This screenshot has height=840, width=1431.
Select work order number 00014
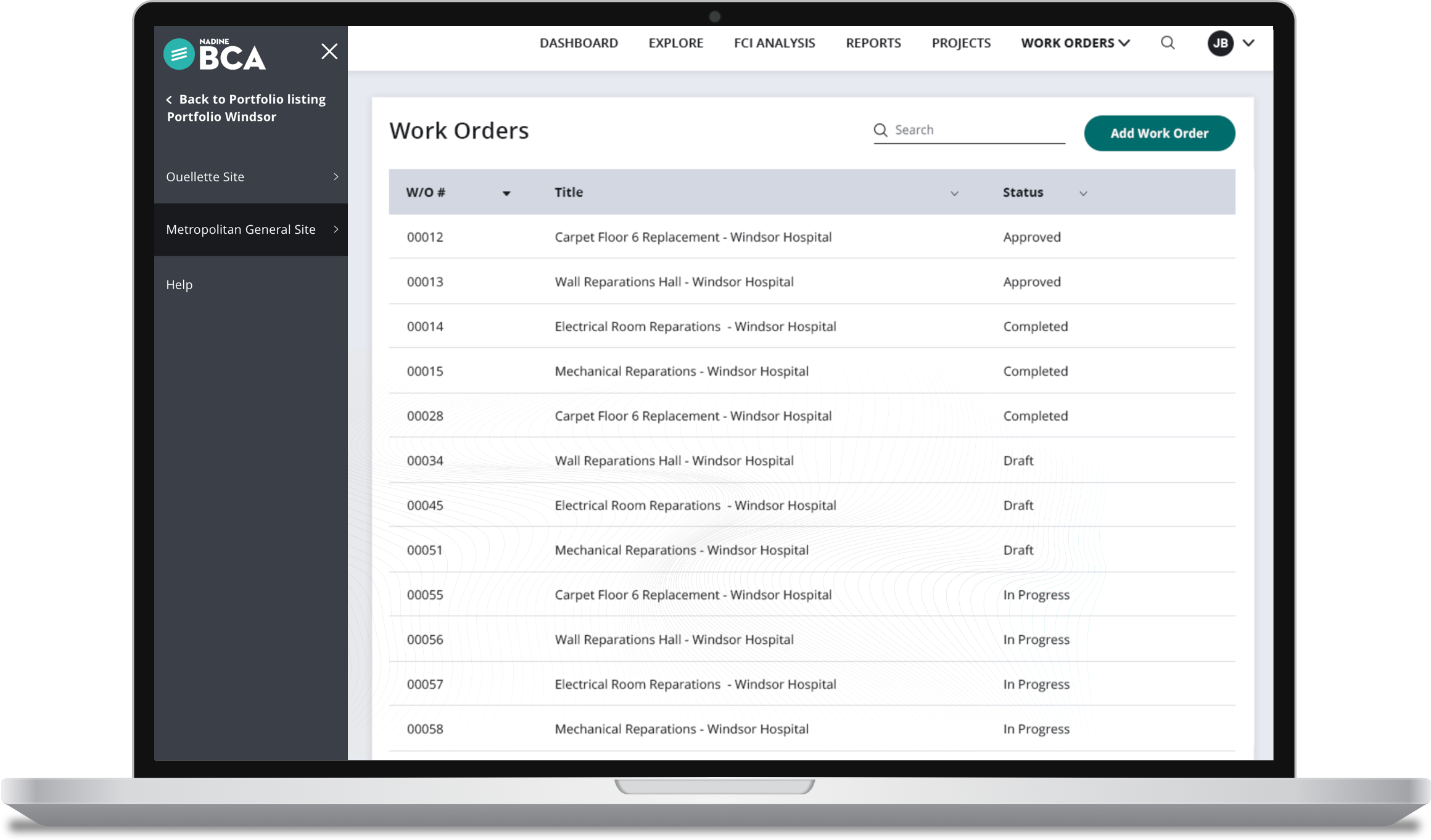(425, 327)
